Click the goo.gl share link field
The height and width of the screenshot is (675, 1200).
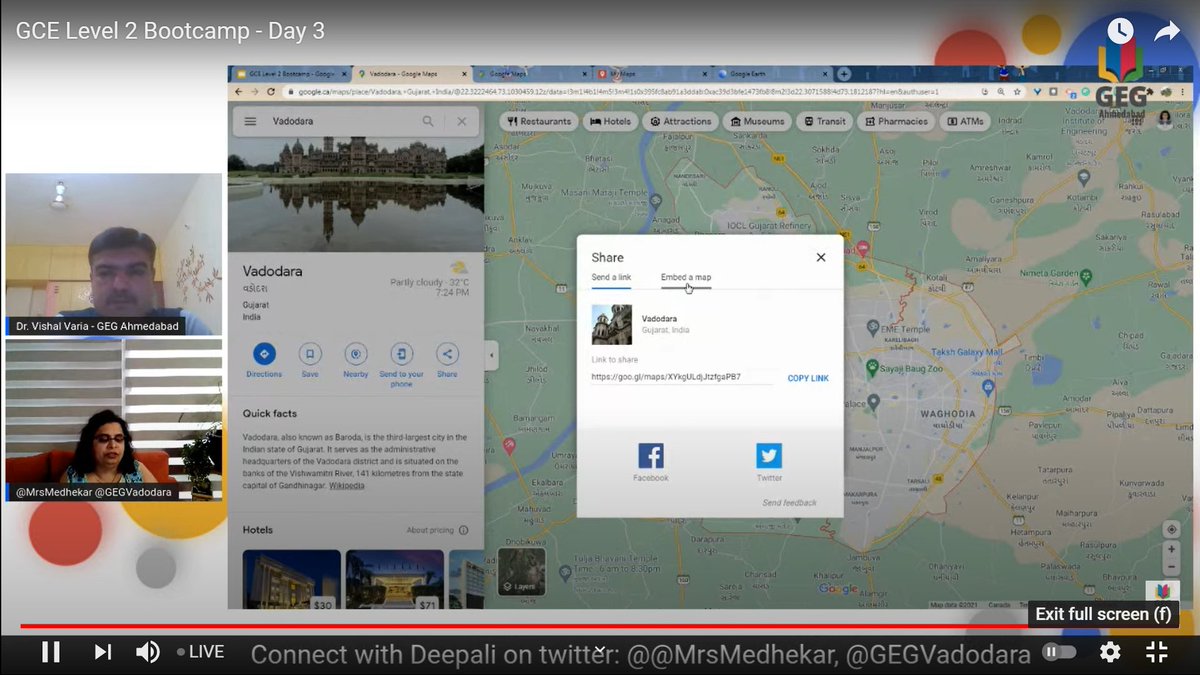point(682,377)
